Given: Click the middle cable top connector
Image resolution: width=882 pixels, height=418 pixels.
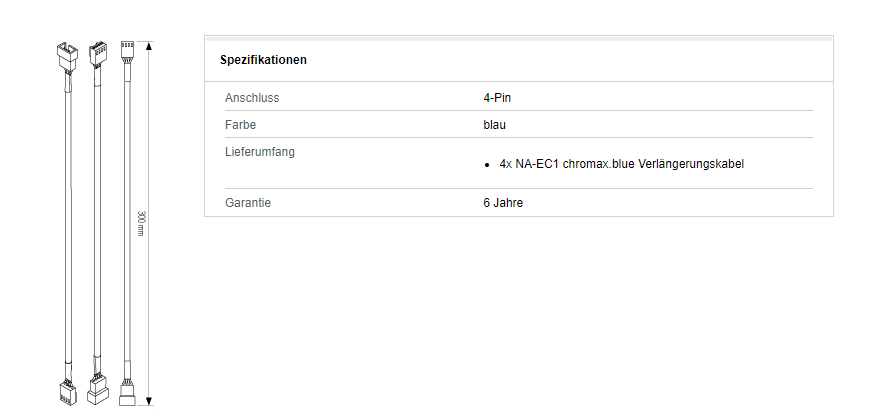Looking at the screenshot, I should [98, 54].
